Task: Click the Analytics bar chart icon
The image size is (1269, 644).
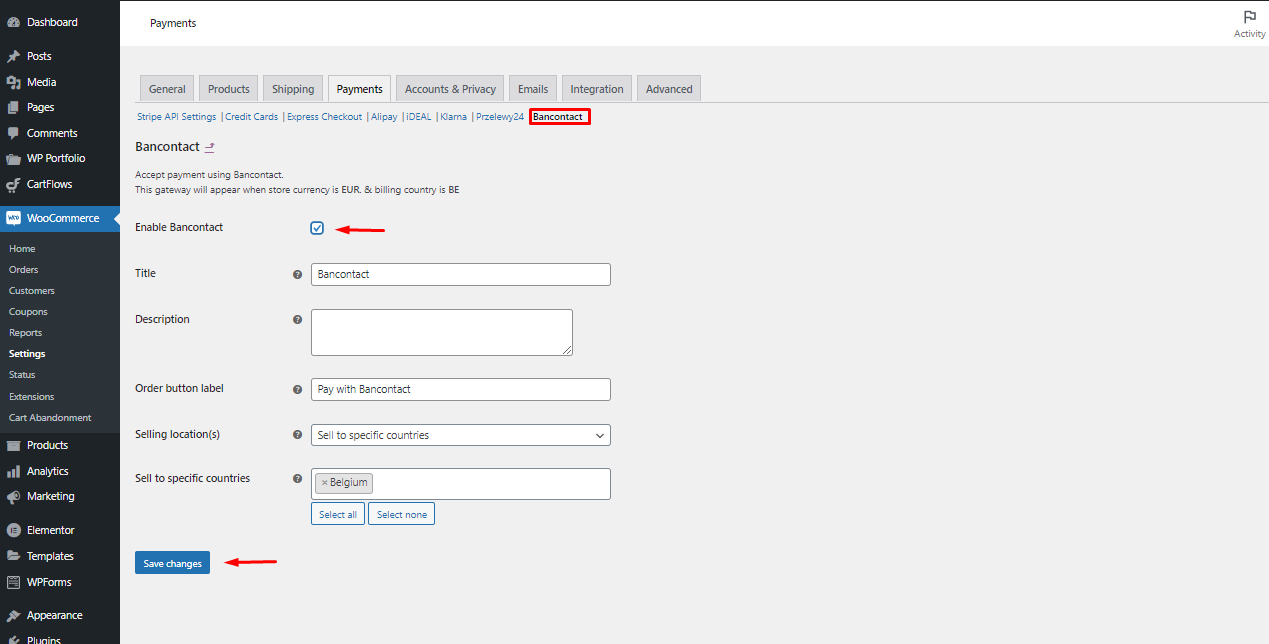Action: tap(14, 471)
